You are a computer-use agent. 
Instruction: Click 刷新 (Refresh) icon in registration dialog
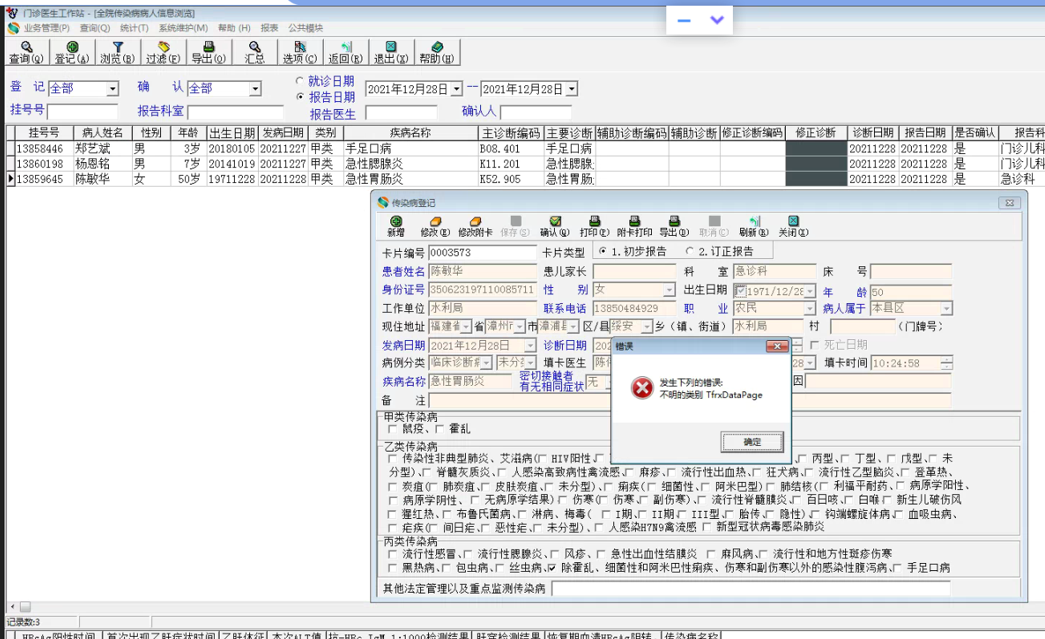click(x=753, y=226)
